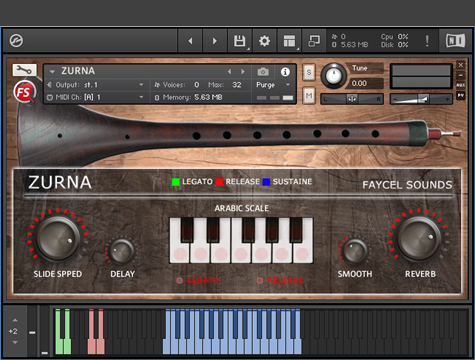Play the first red release keyswitch key

91,347
